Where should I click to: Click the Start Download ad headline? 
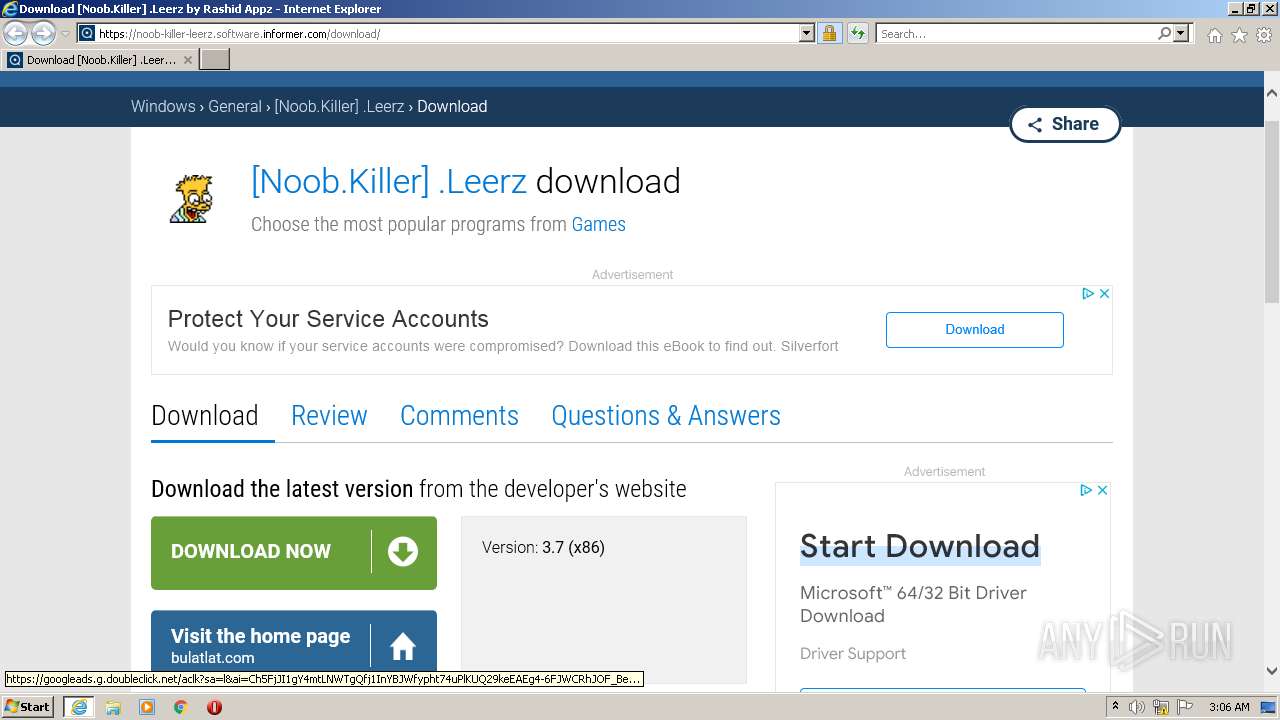point(920,546)
